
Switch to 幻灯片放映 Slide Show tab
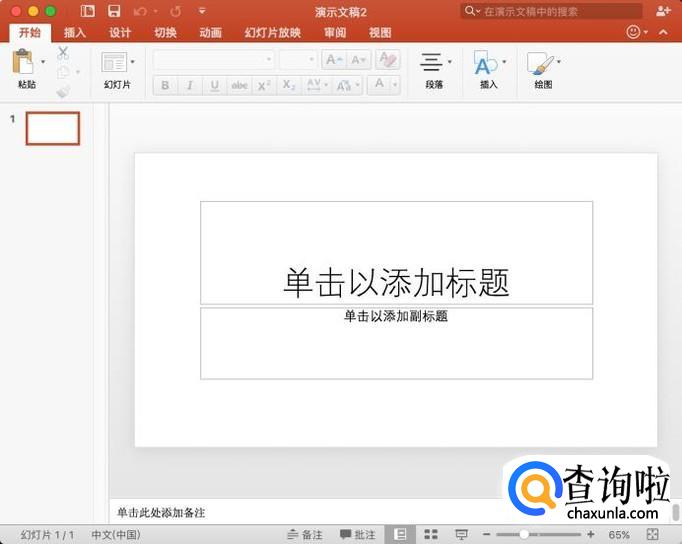tap(273, 33)
